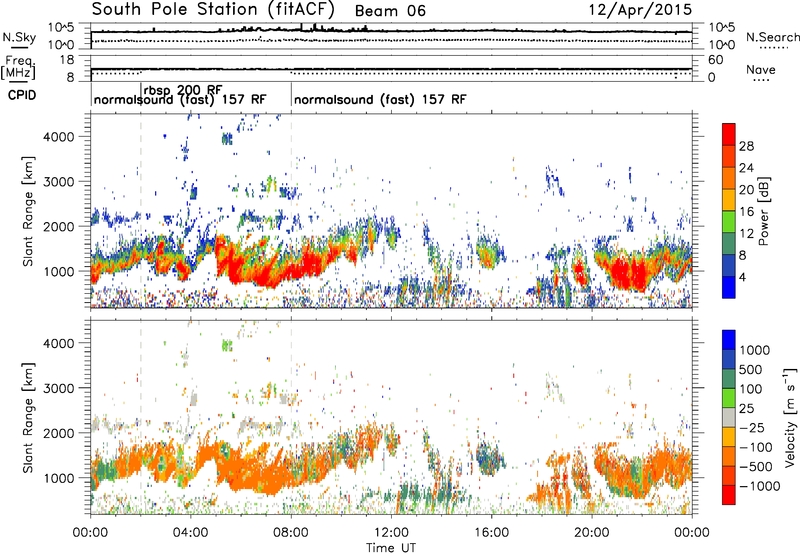Click the "Time UT" axis title

point(390,547)
